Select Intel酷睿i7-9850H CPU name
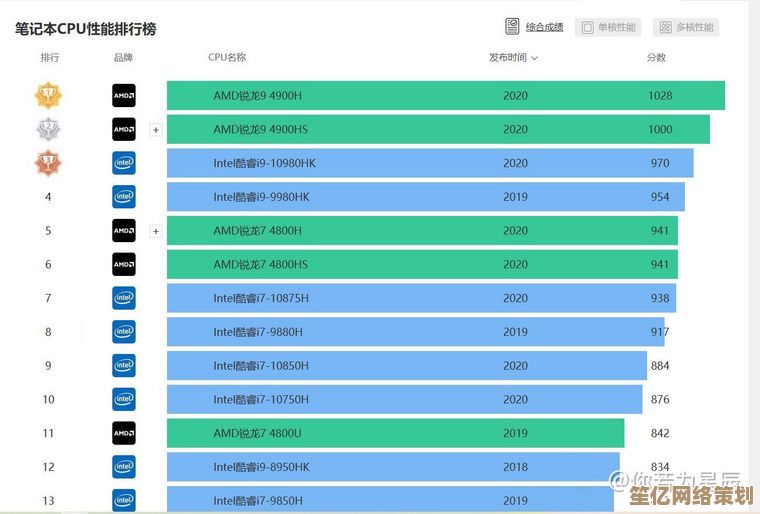The image size is (760, 514). click(x=258, y=500)
